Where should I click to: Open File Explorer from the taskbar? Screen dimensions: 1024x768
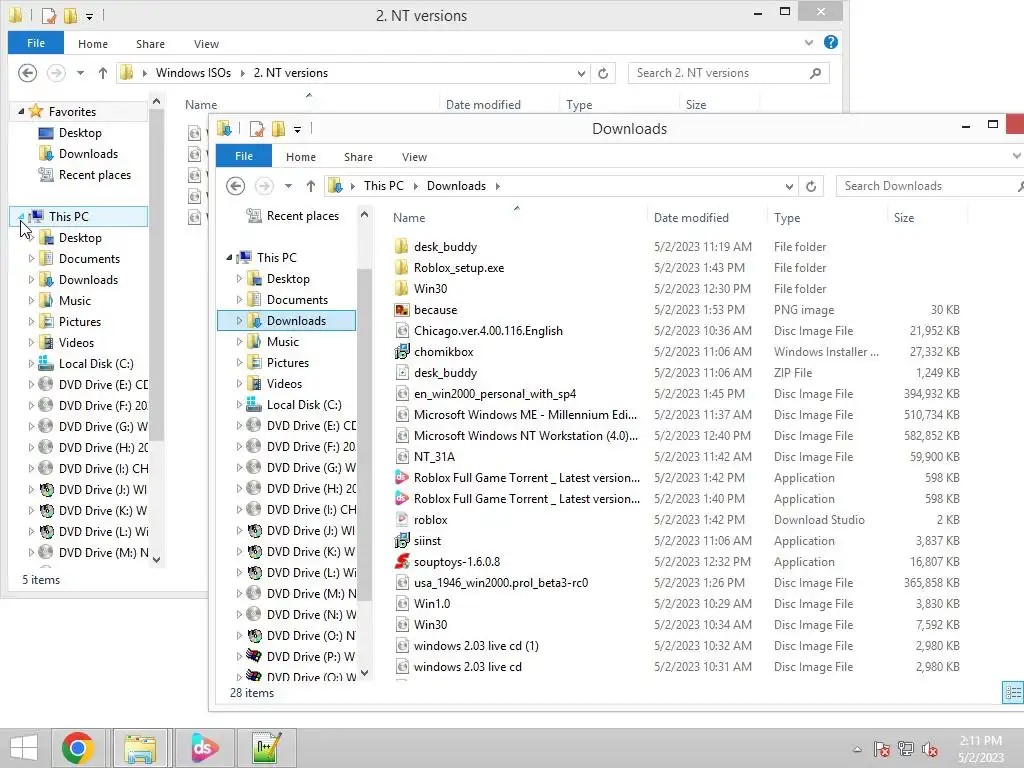pyautogui.click(x=140, y=748)
